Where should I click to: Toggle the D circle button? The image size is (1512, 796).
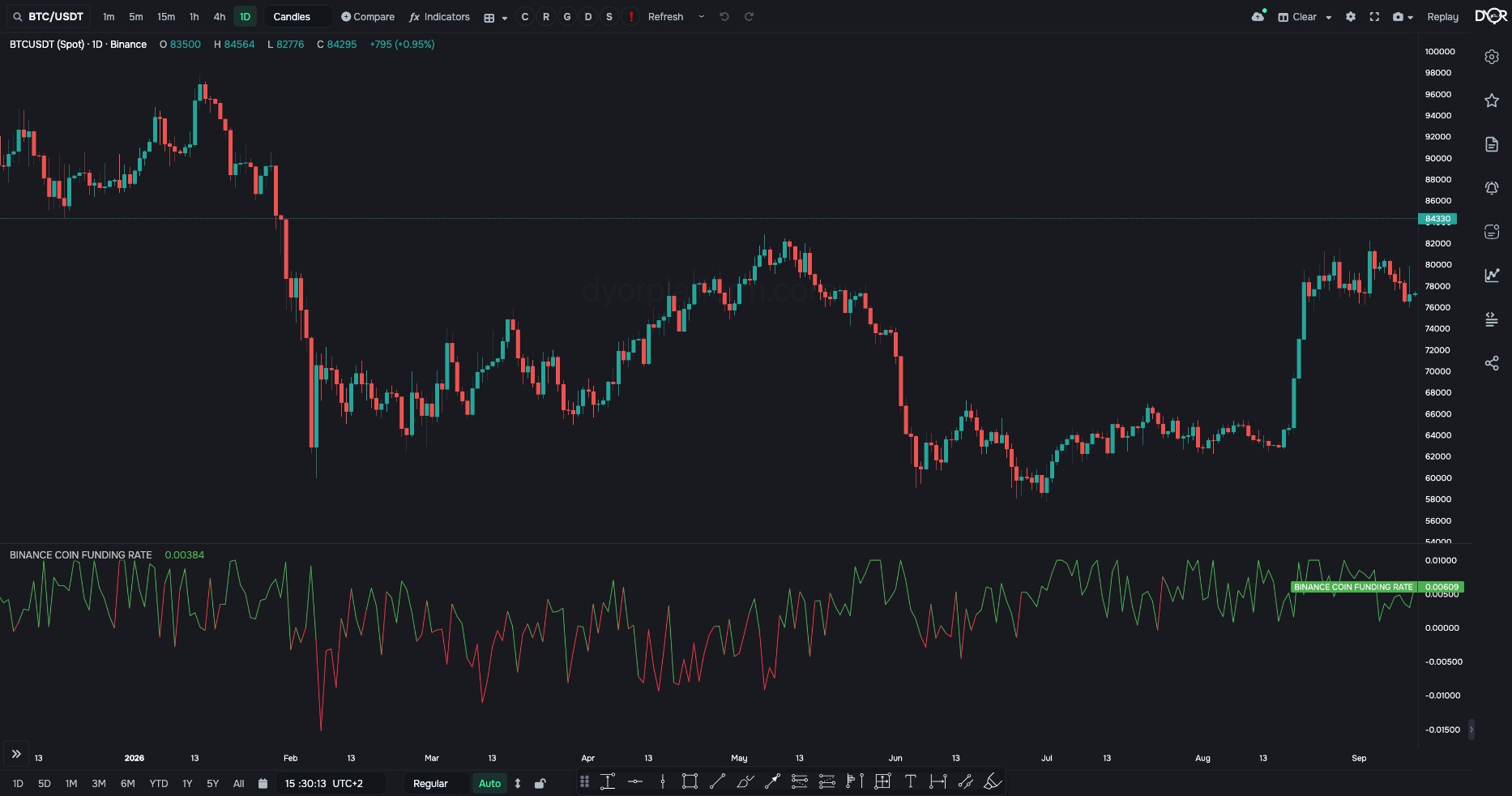(x=588, y=17)
